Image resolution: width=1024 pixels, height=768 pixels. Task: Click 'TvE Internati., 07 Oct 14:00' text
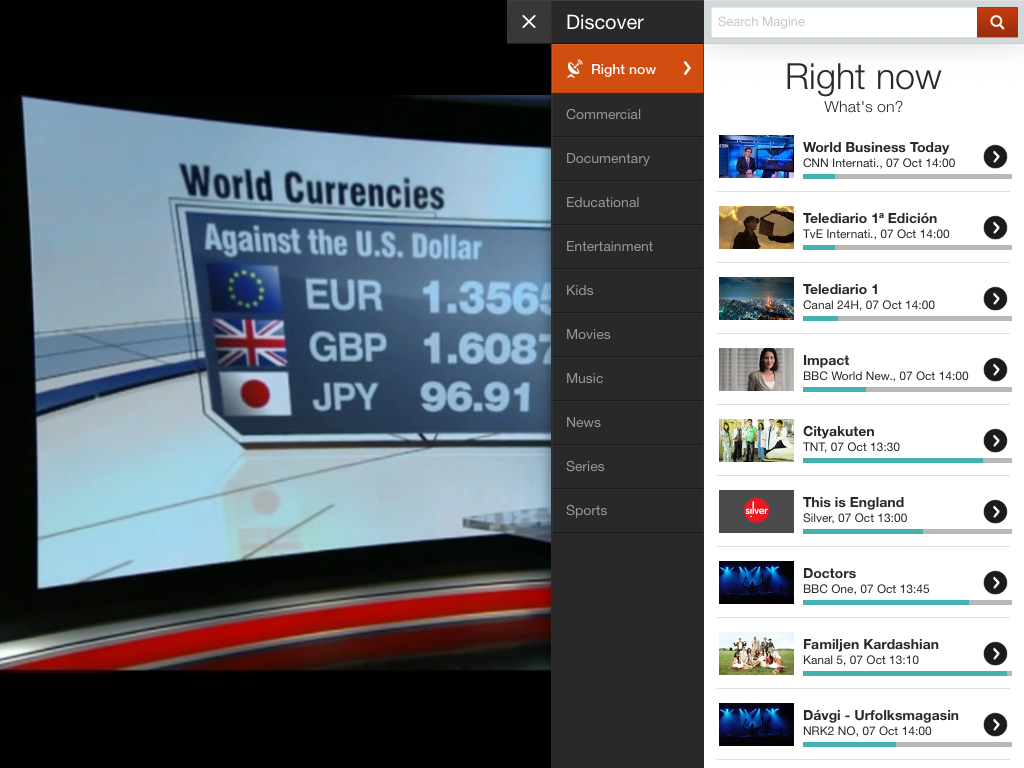coord(876,234)
